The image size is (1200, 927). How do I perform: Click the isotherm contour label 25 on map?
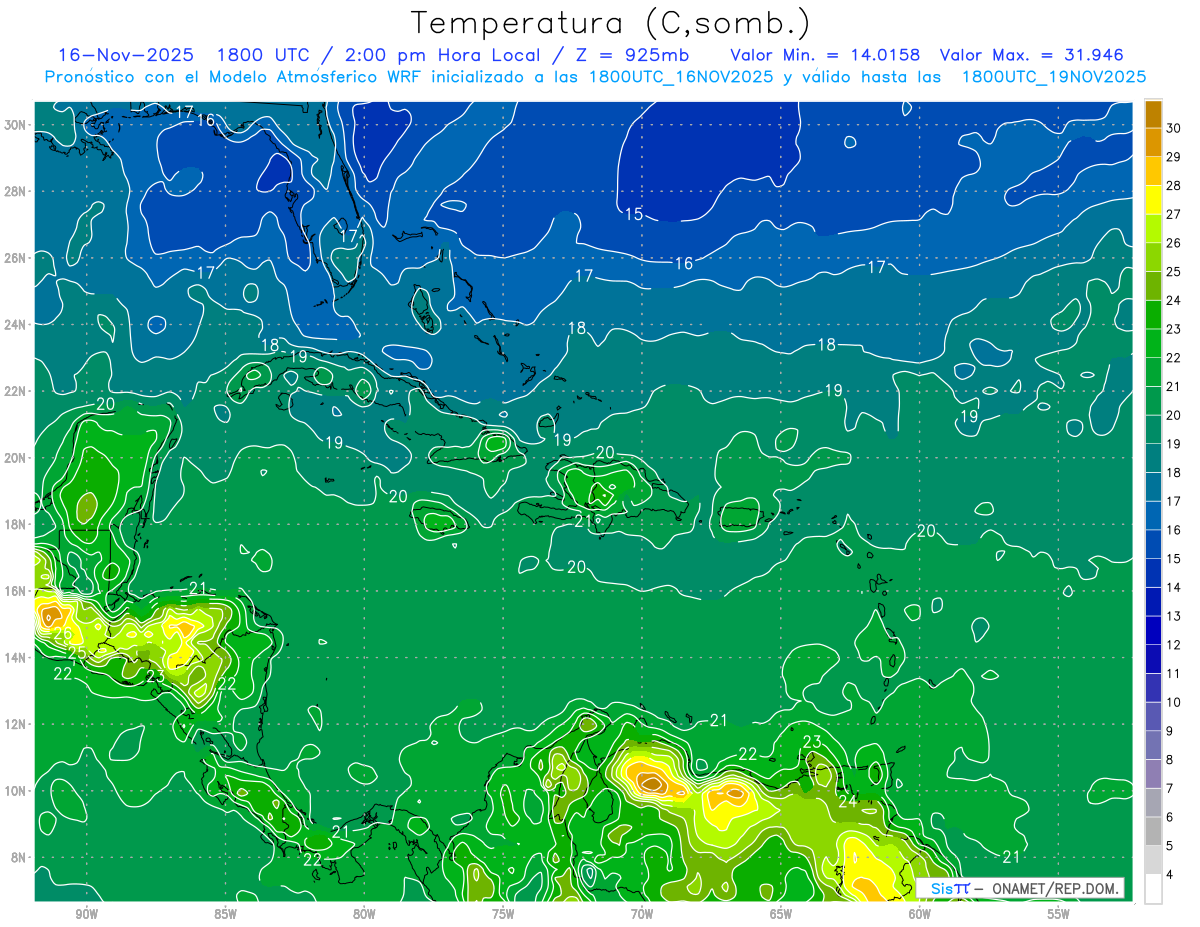(x=77, y=653)
